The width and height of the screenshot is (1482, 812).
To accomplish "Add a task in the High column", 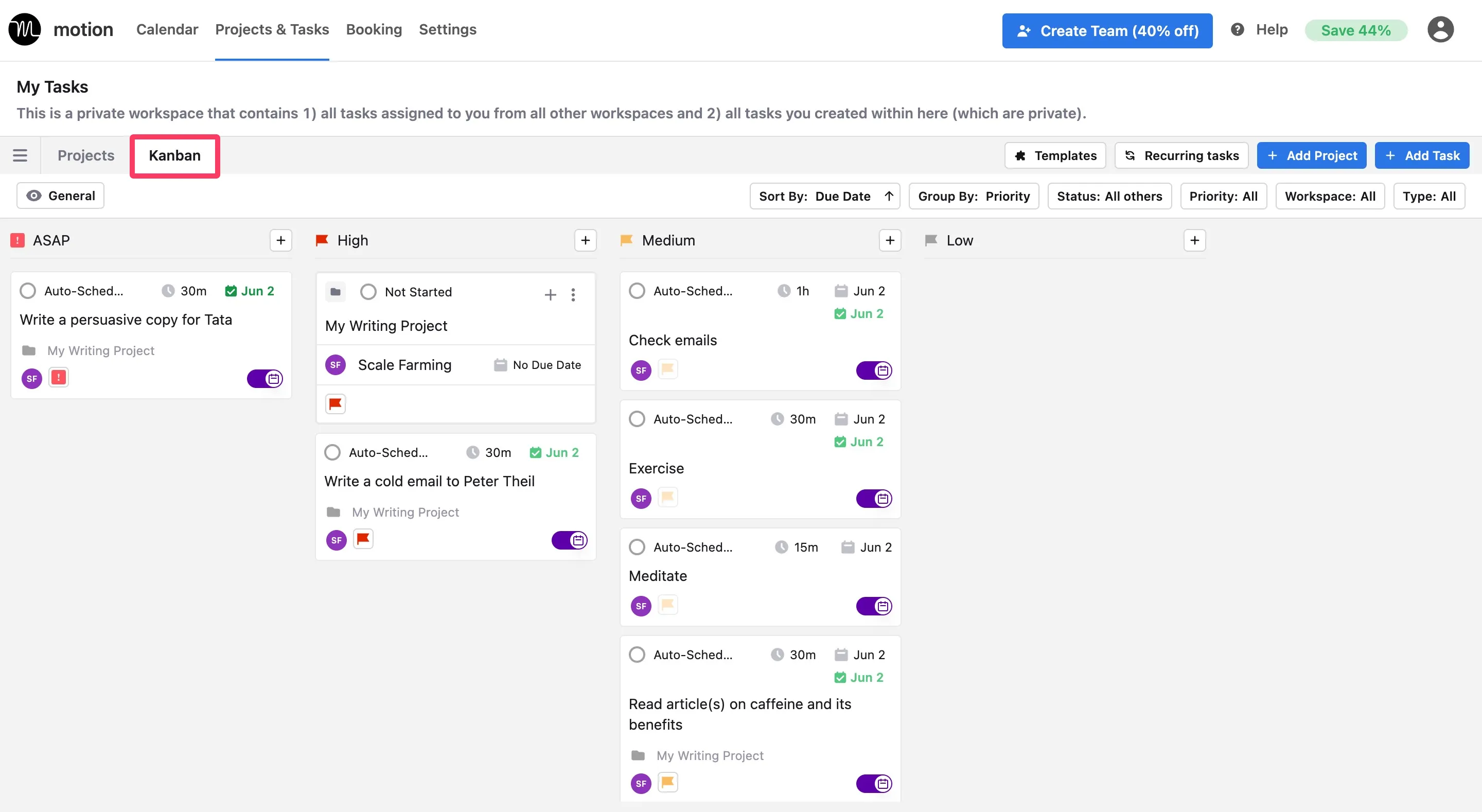I will click(585, 240).
